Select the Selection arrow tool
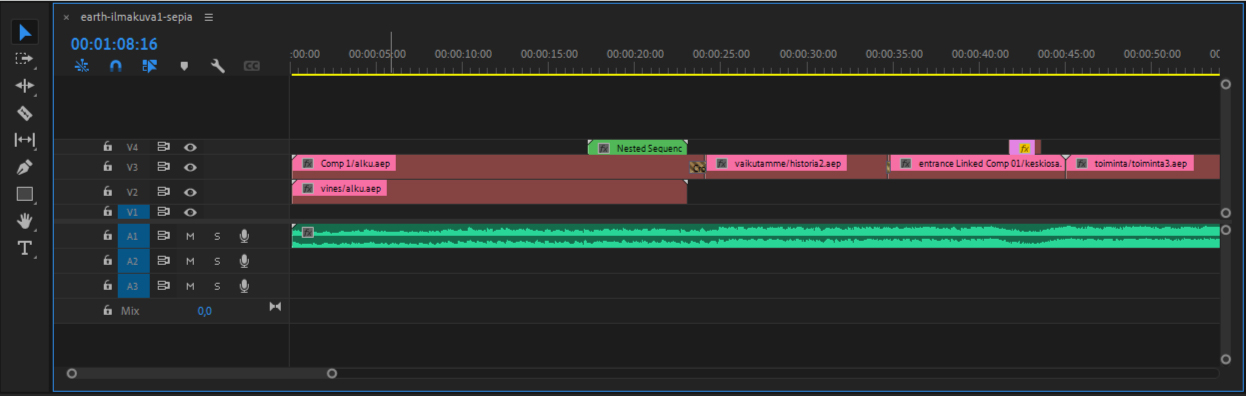This screenshot has height=396, width=1246. pyautogui.click(x=25, y=32)
